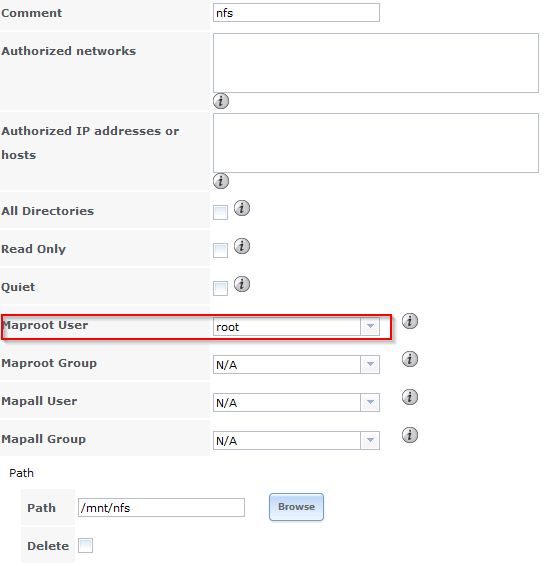This screenshot has height=566, width=557.
Task: Show help info for Quiet option
Action: click(242, 284)
